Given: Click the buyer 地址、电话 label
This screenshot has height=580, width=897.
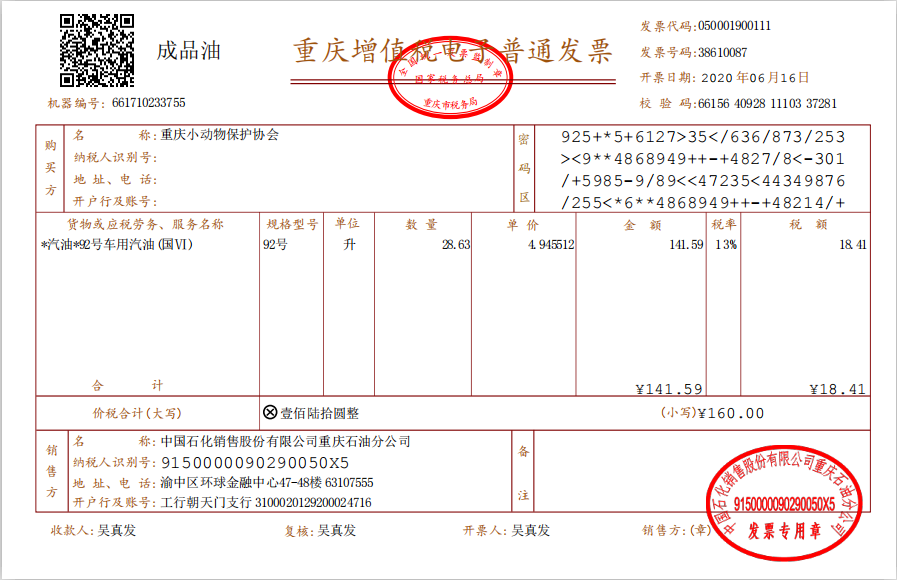Looking at the screenshot, I should coord(115,180).
